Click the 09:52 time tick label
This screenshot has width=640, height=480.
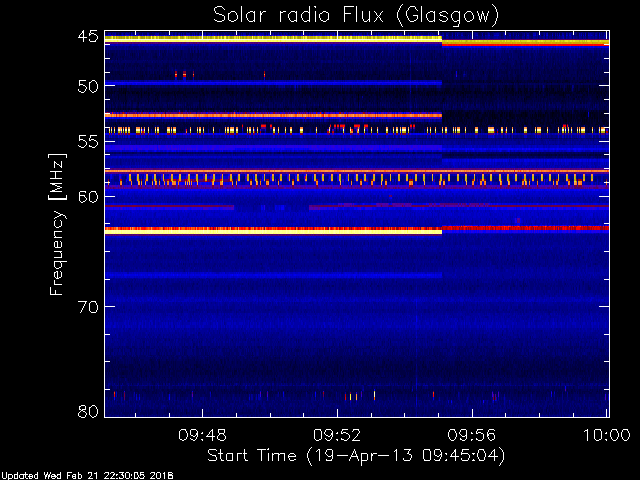[x=337, y=435]
